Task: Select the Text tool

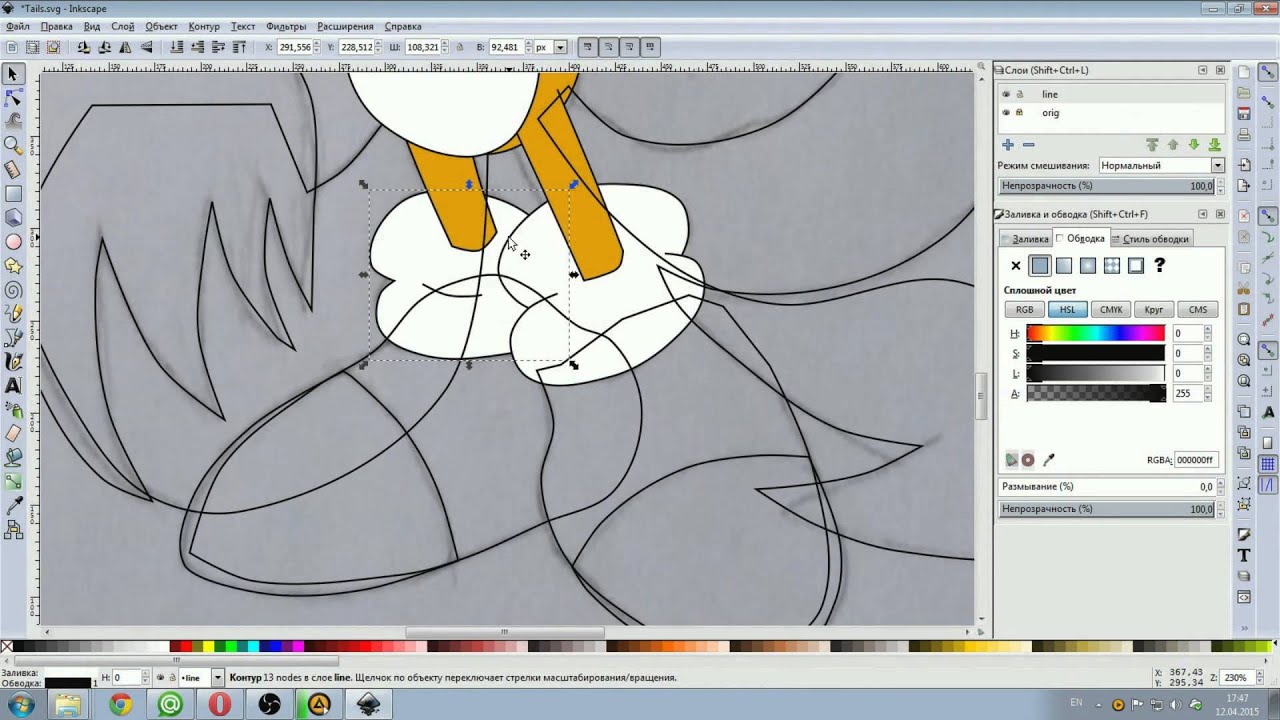Action: pos(13,385)
